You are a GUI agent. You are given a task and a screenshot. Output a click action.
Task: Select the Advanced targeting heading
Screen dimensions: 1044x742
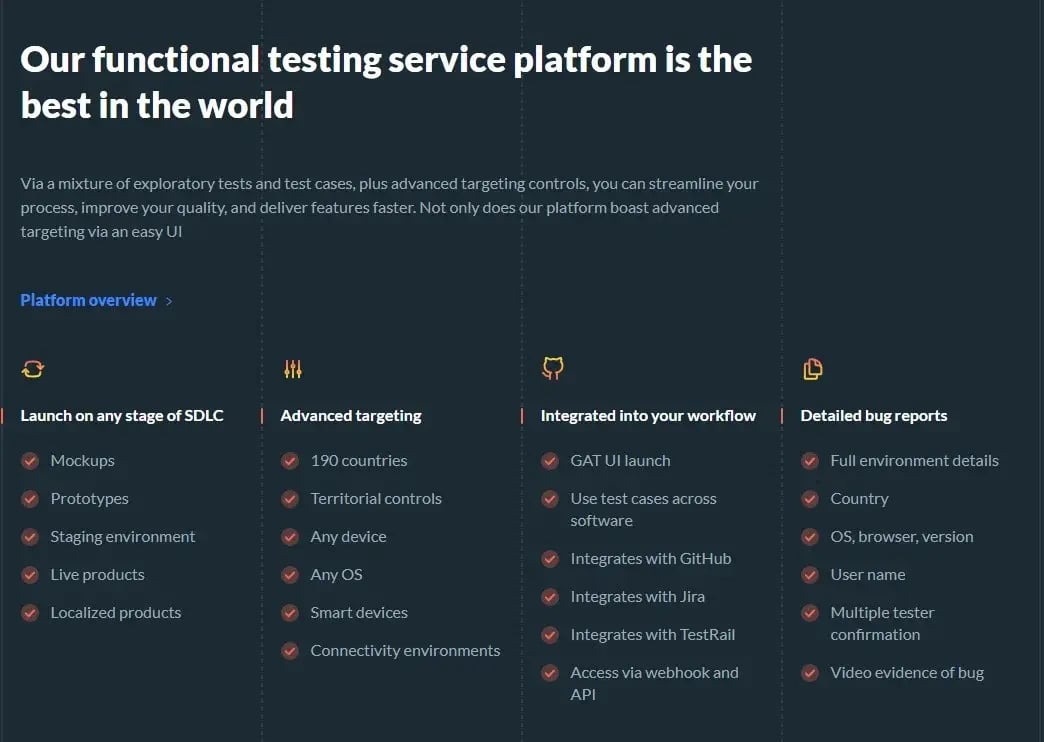(x=351, y=416)
